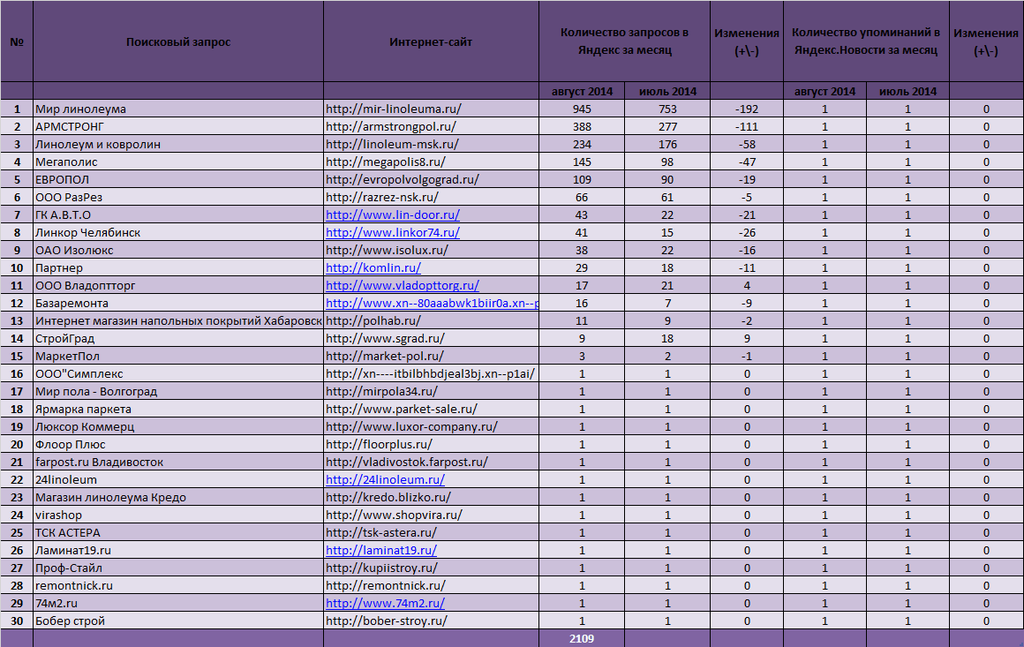Click the change value -192 cell
This screenshot has width=1024, height=647.
pos(746,109)
